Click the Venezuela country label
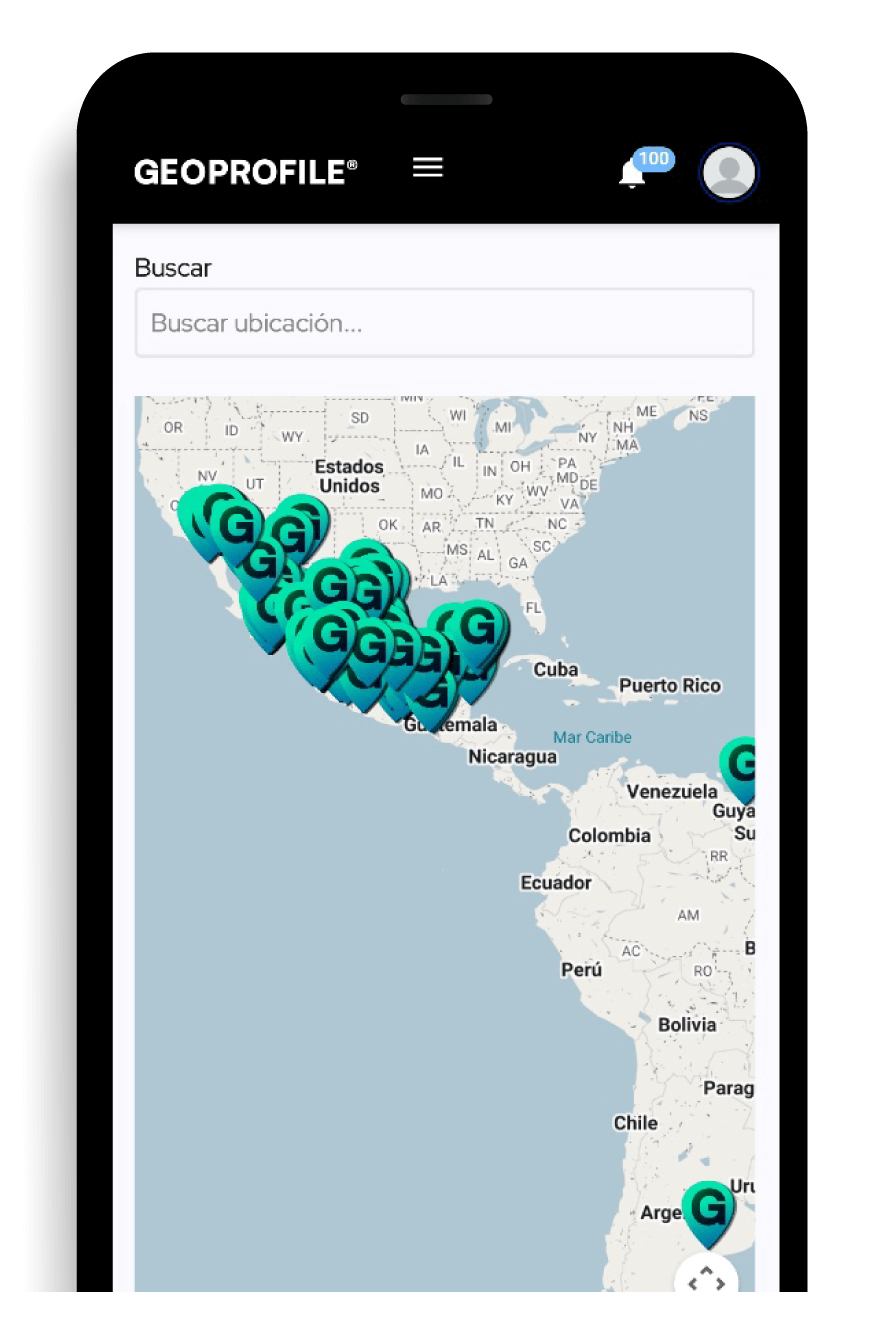 click(x=672, y=791)
